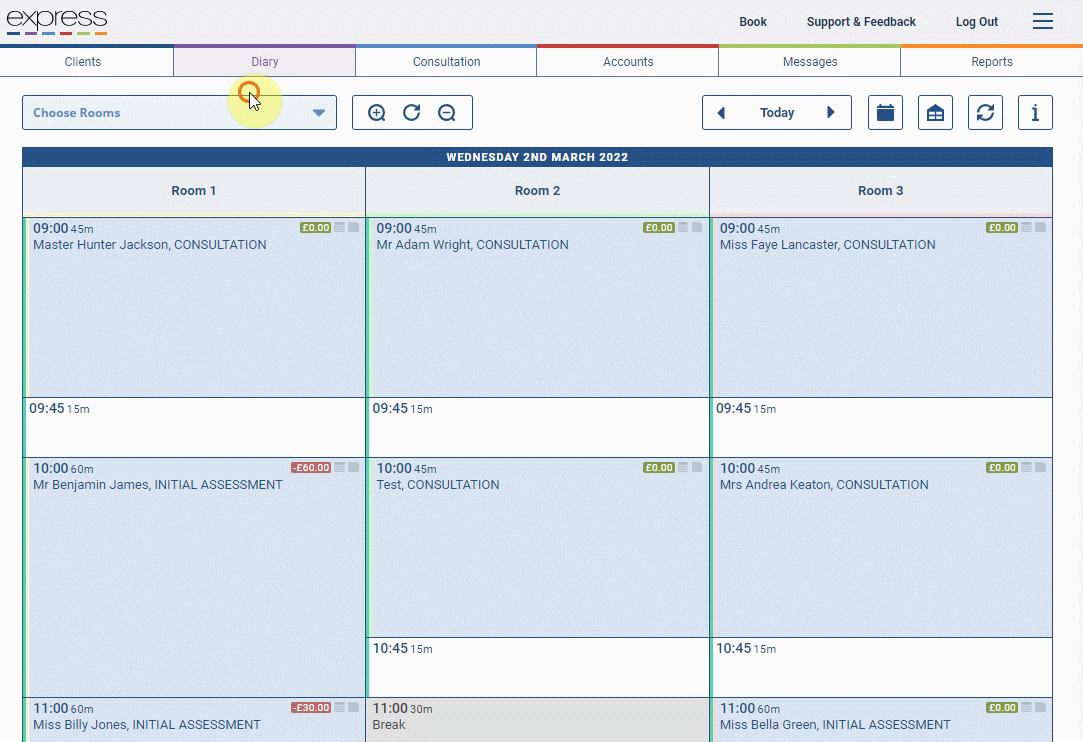Open document icon for Mr Benjamin James
Image resolution: width=1083 pixels, height=742 pixels.
[x=354, y=468]
